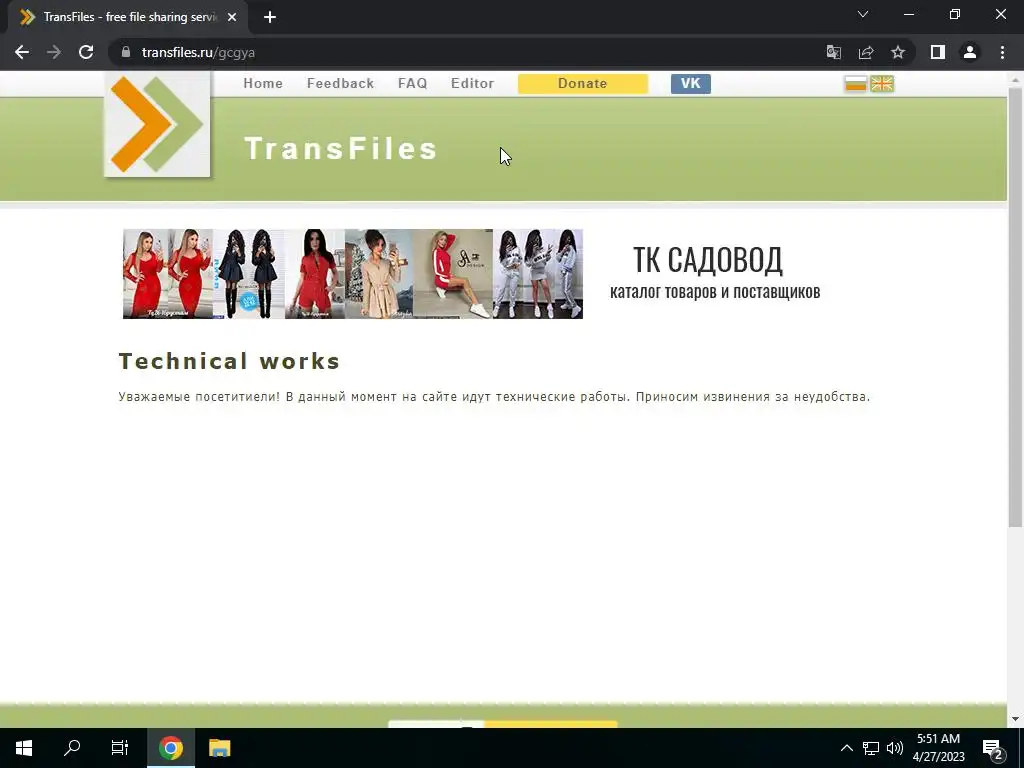The height and width of the screenshot is (768, 1024).
Task: Click the scrollbar down arrow
Action: (x=1015, y=720)
